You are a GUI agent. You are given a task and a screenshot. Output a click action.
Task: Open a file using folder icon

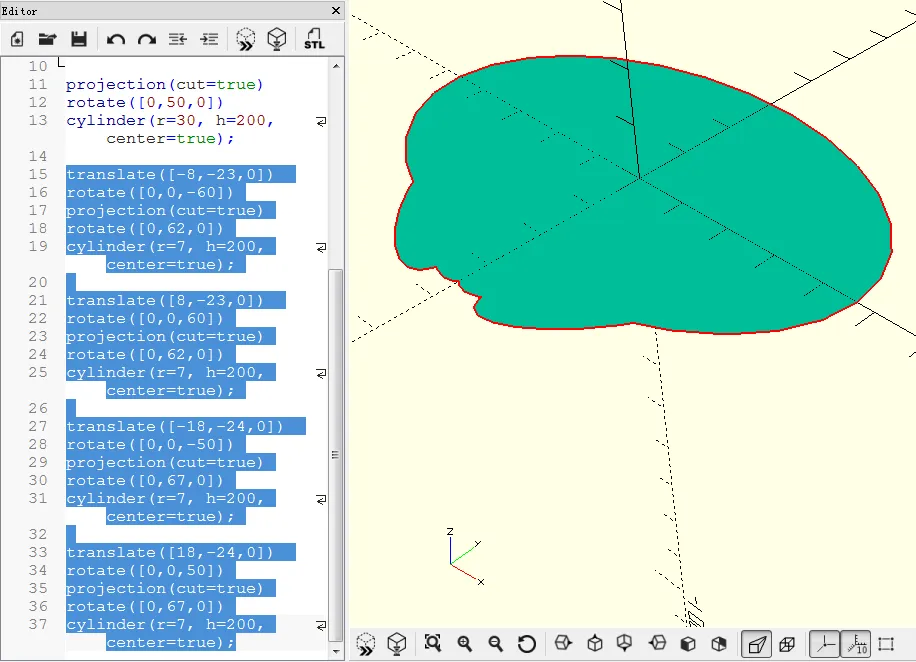[x=47, y=39]
